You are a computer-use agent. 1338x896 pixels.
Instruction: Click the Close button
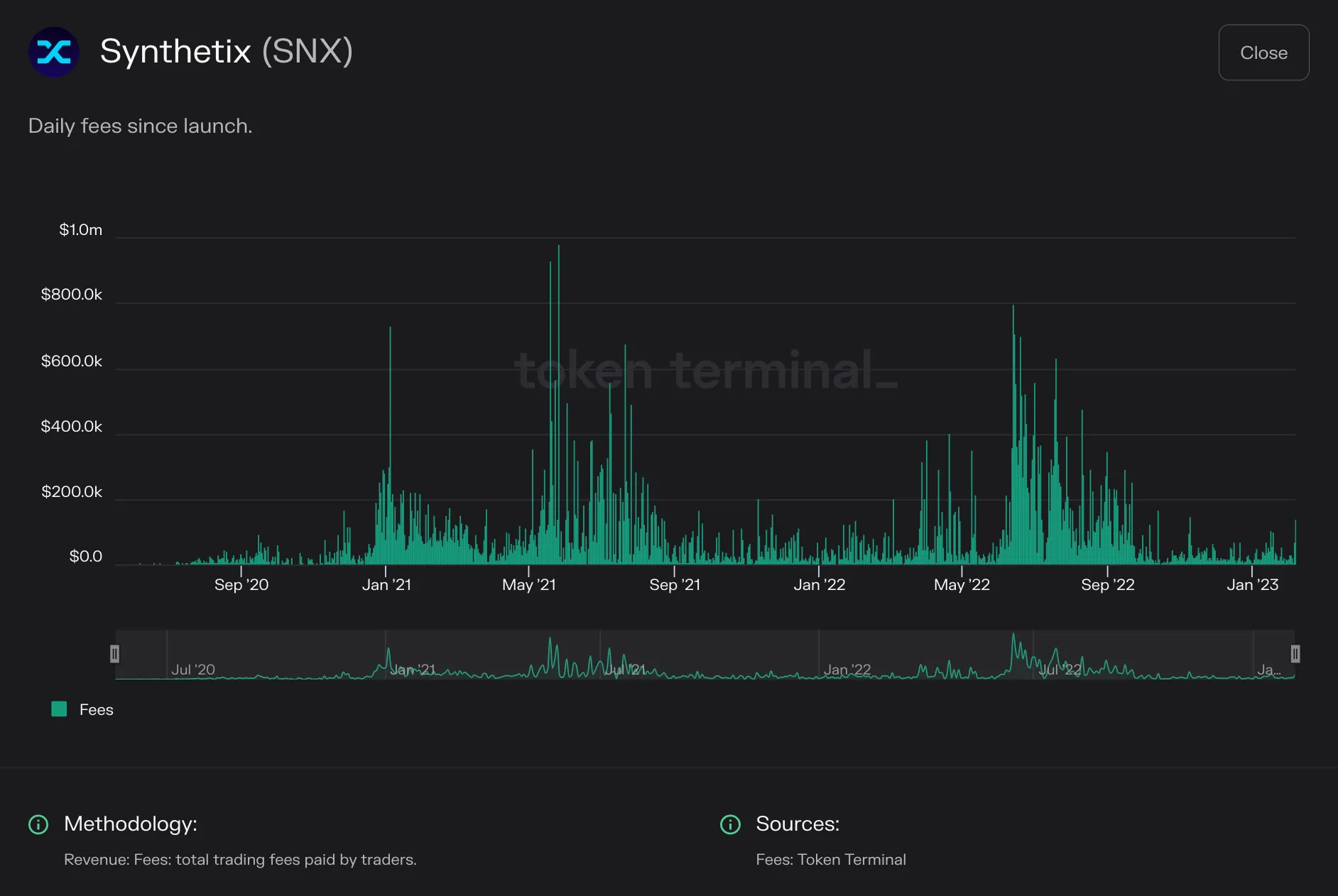(x=1263, y=53)
